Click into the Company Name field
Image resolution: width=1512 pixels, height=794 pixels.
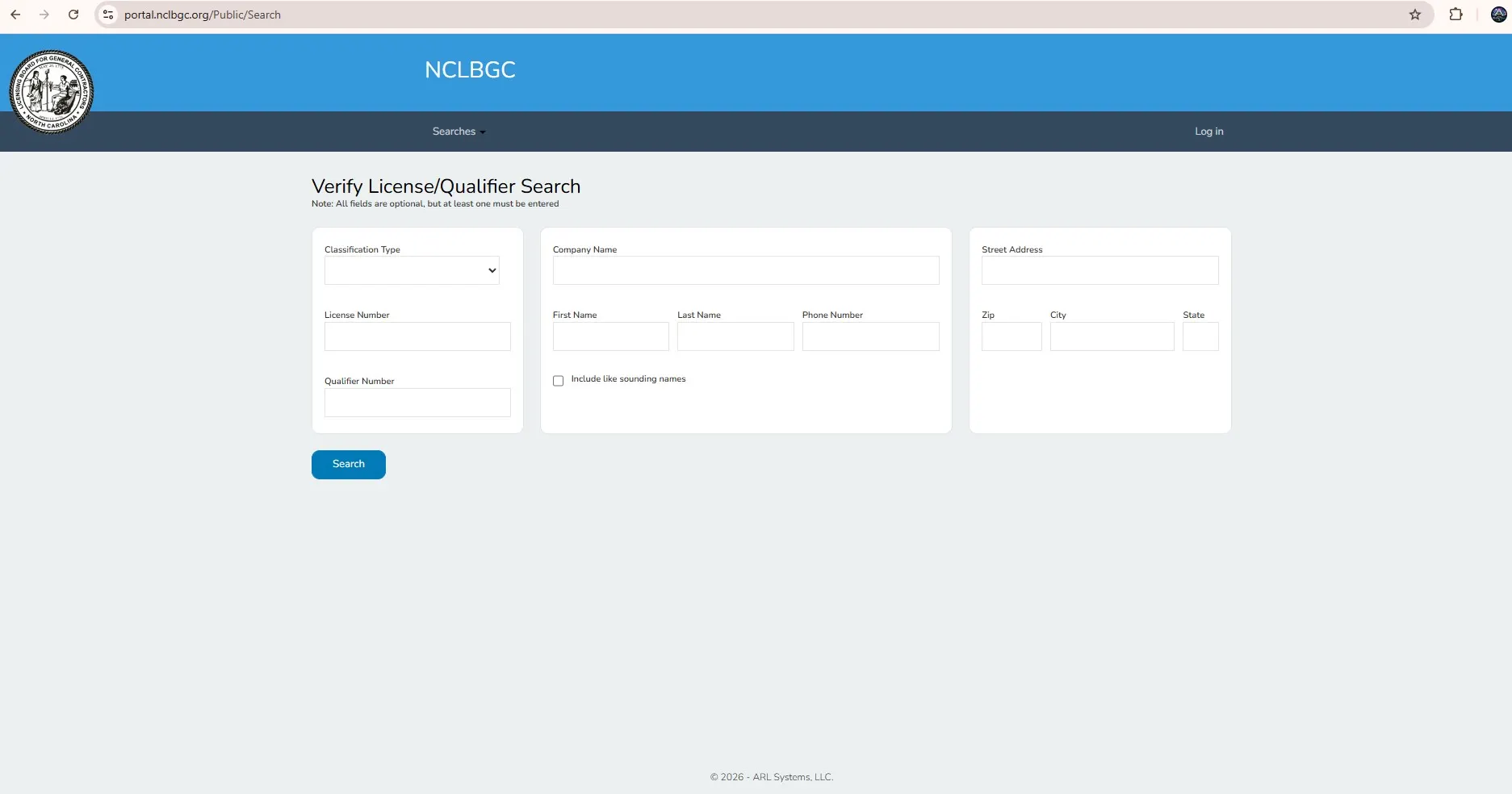tap(746, 270)
